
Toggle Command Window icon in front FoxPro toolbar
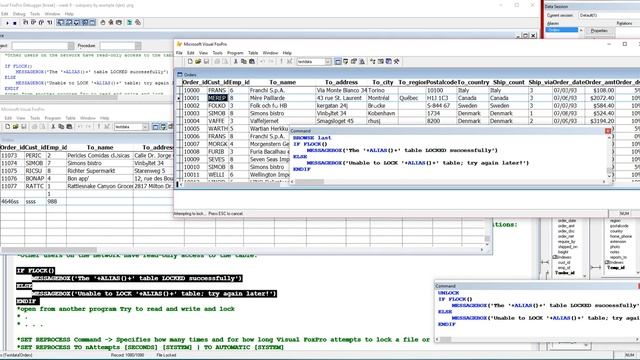coord(338,62)
